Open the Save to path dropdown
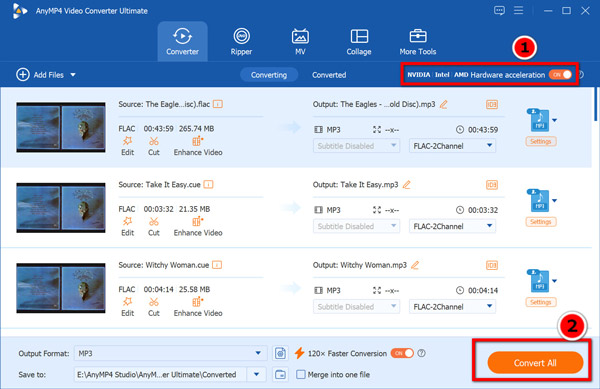600x389 pixels. coord(256,374)
